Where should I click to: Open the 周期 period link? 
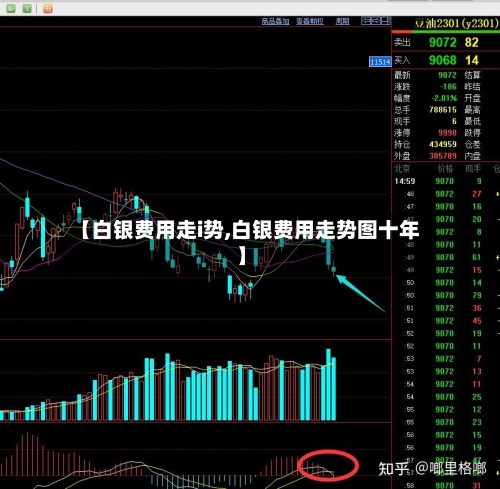(342, 21)
